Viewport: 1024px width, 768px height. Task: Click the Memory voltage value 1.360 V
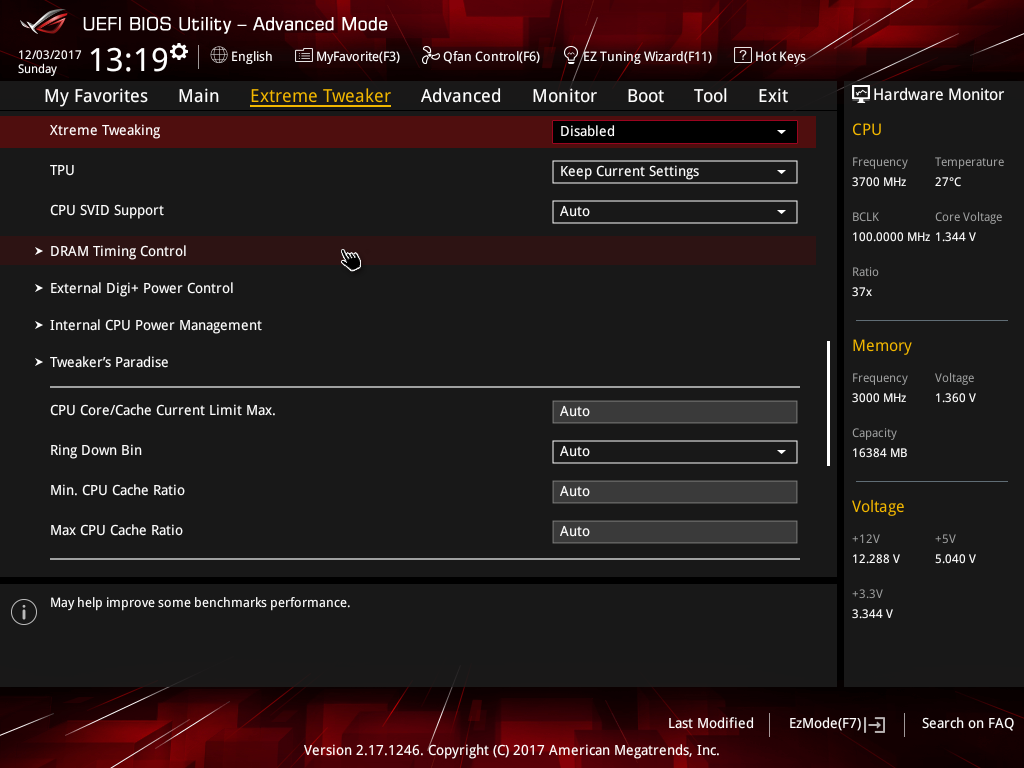(x=955, y=398)
